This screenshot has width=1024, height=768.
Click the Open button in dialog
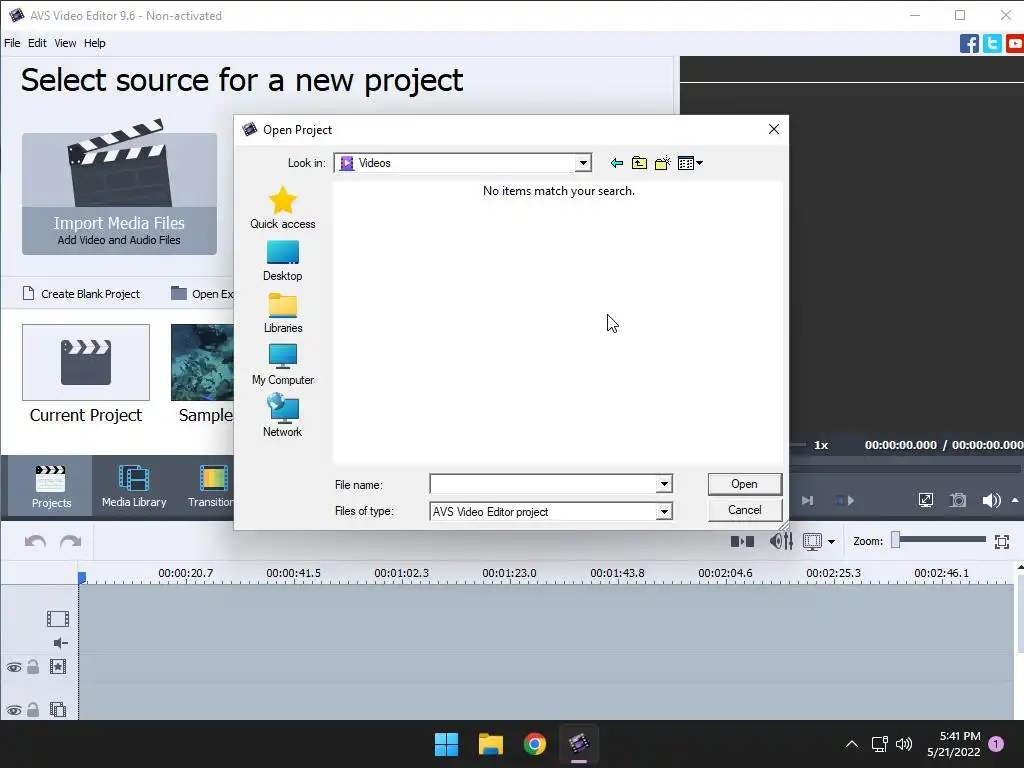[x=744, y=484]
